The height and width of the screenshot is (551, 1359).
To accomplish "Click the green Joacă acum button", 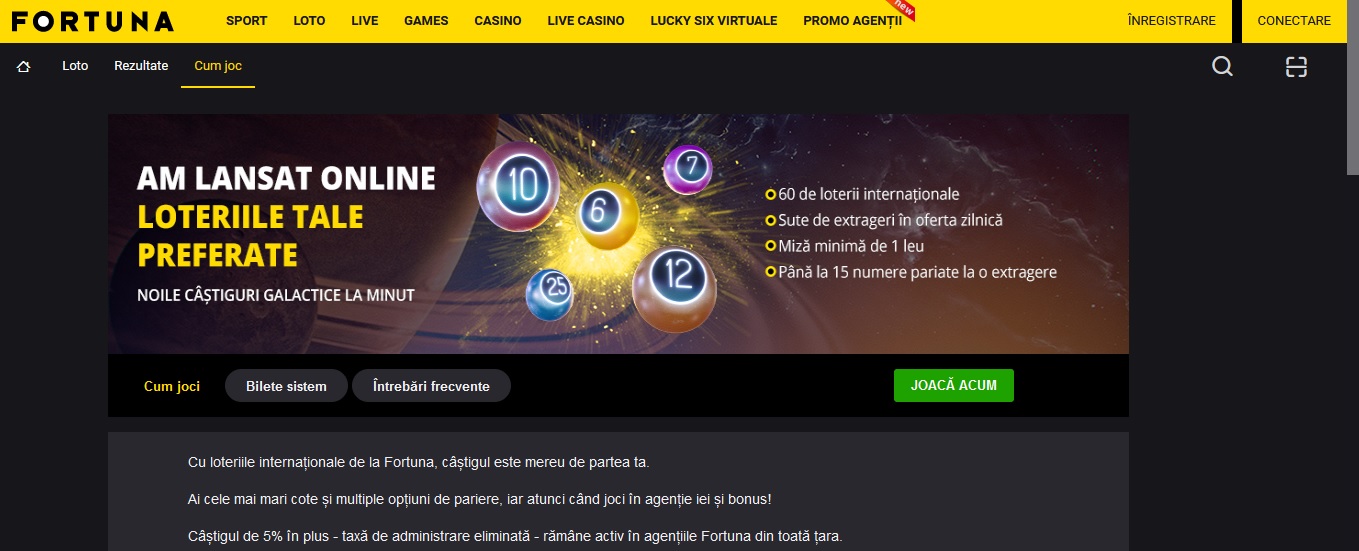I will (953, 385).
